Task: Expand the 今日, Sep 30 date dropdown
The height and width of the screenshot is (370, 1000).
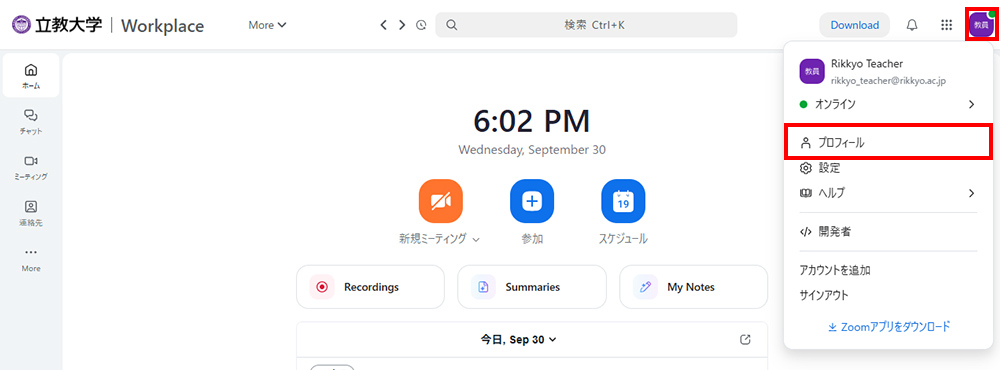Action: [x=518, y=339]
